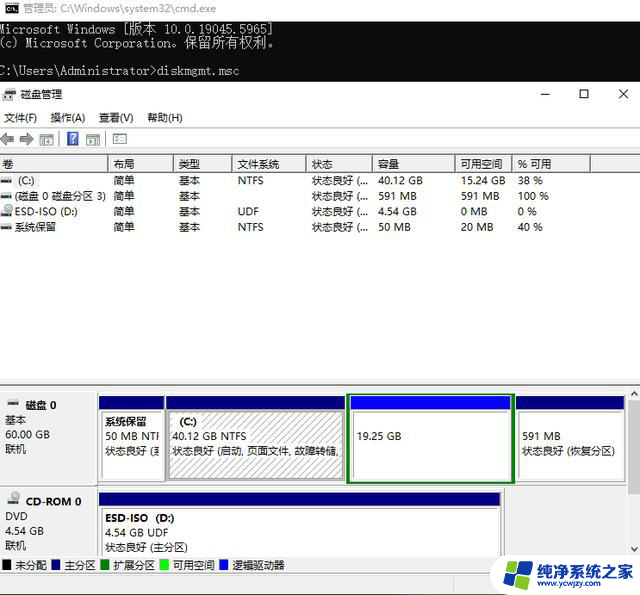Select the ESD-ISO (D:) 4.54 GB UDF block
The height and width of the screenshot is (595, 640).
[299, 524]
